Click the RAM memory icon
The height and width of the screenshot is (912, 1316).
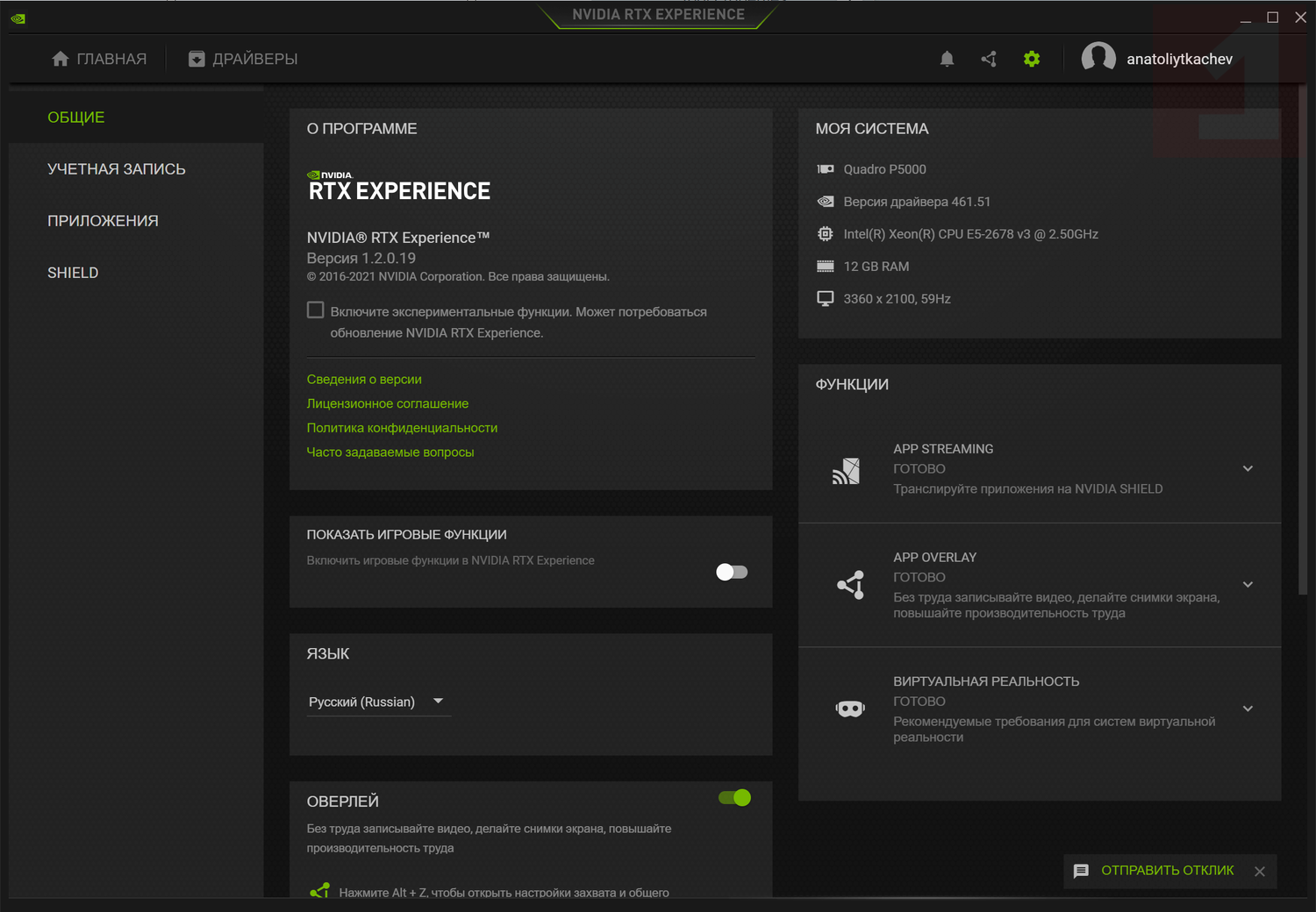(826, 267)
